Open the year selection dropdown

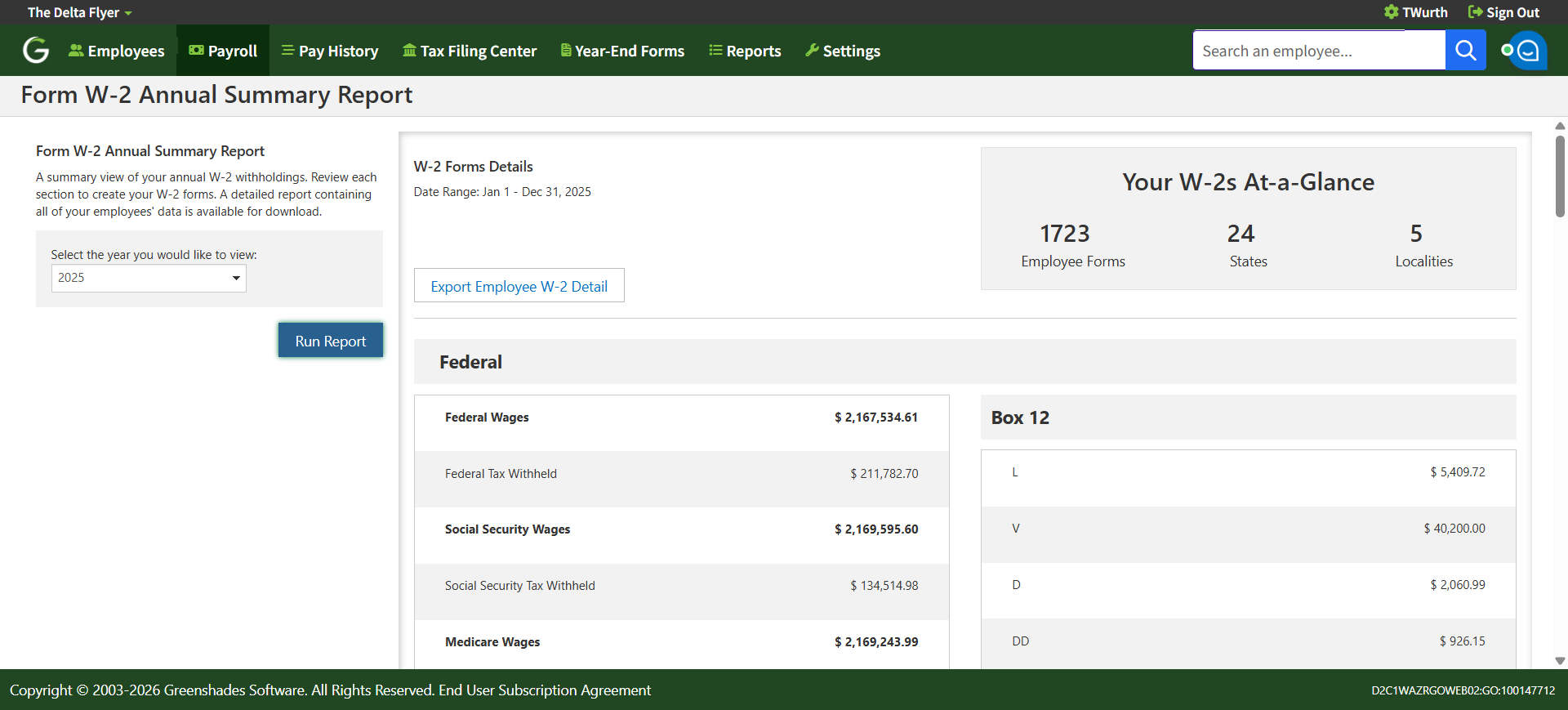coord(149,278)
